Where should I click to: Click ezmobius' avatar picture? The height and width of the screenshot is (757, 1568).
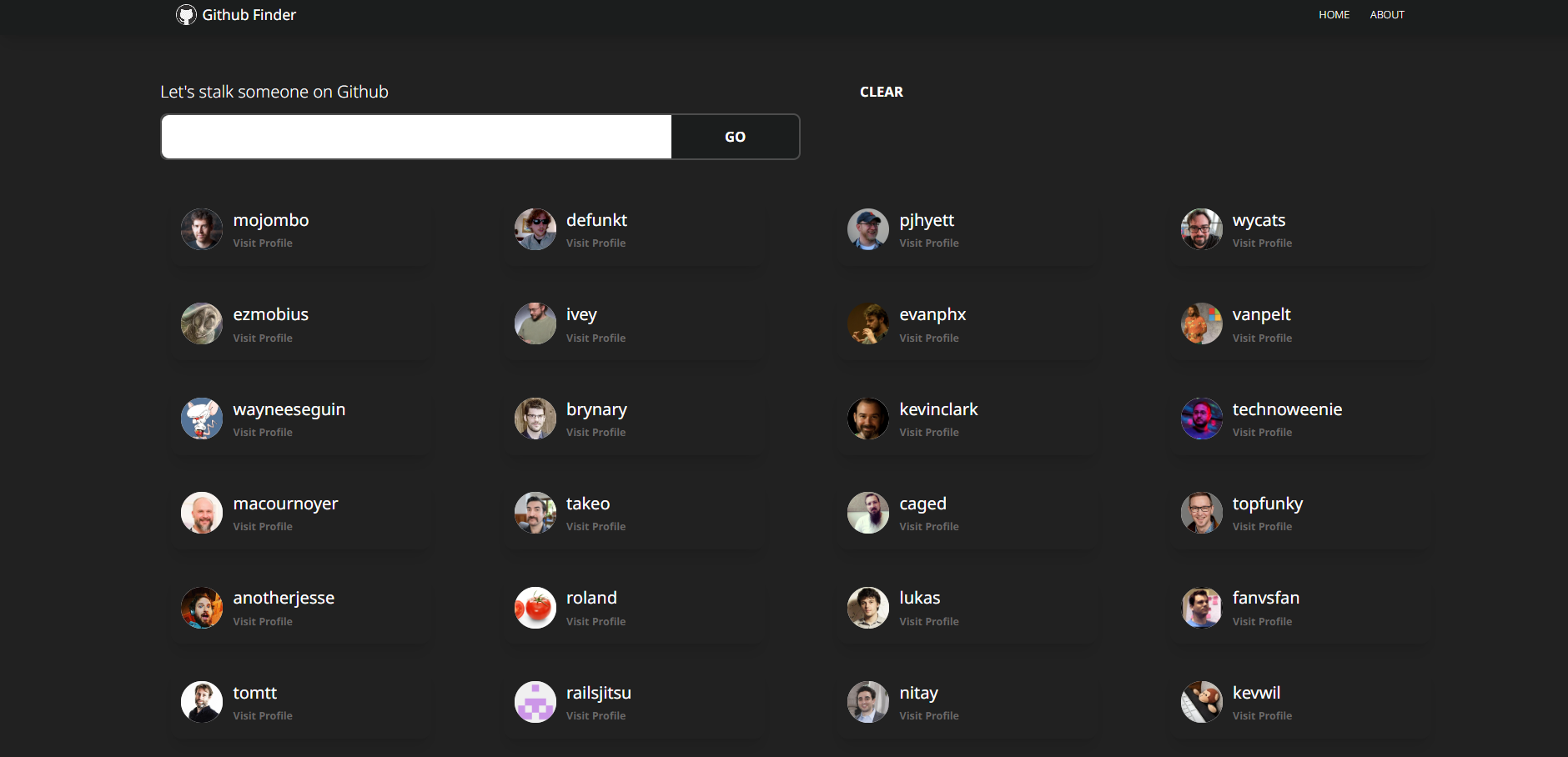coord(202,323)
